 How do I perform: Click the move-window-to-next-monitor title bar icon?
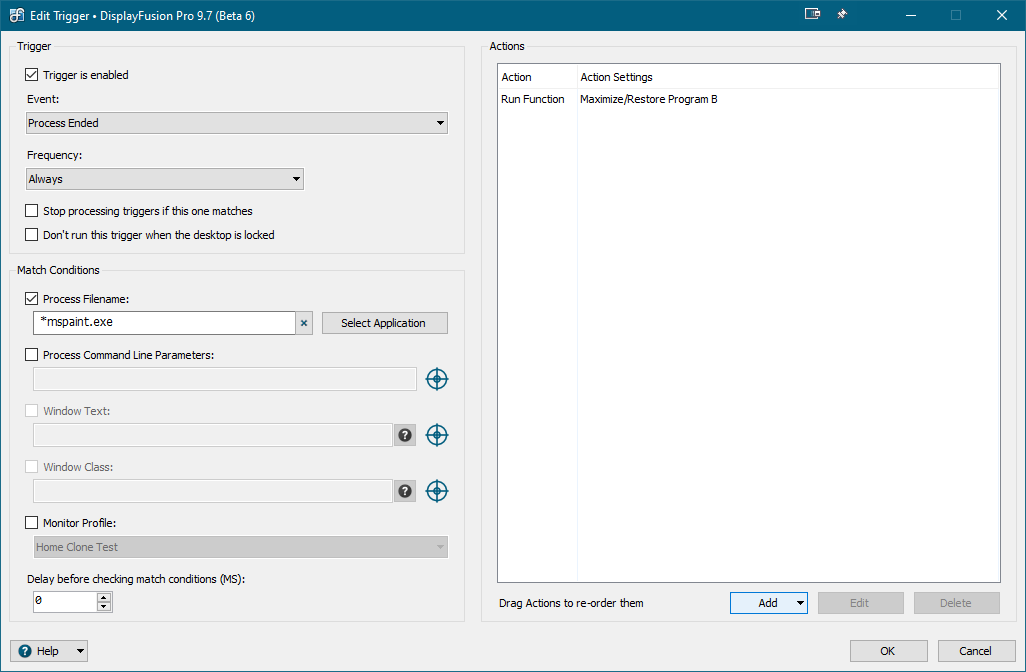click(812, 15)
